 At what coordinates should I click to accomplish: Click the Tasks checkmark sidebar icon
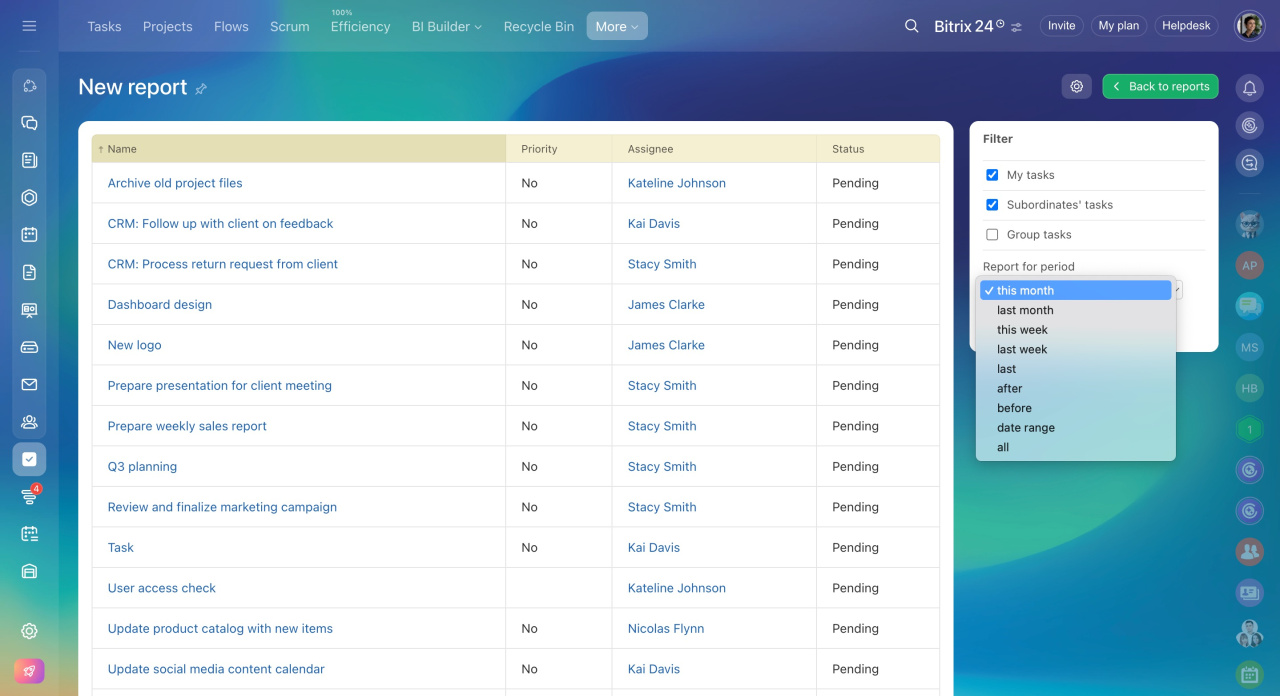[x=29, y=459]
